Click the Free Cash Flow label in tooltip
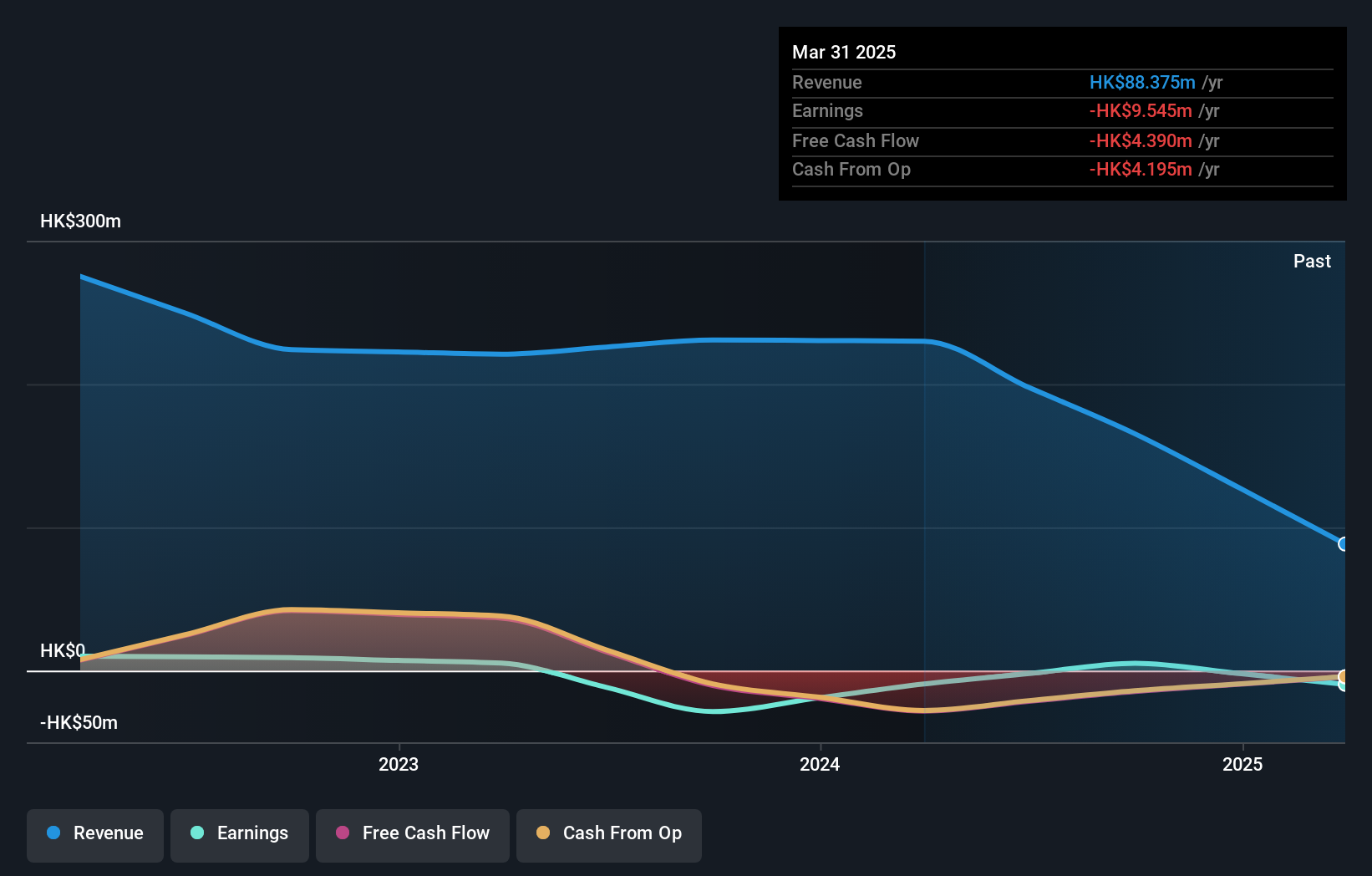 pyautogui.click(x=856, y=140)
